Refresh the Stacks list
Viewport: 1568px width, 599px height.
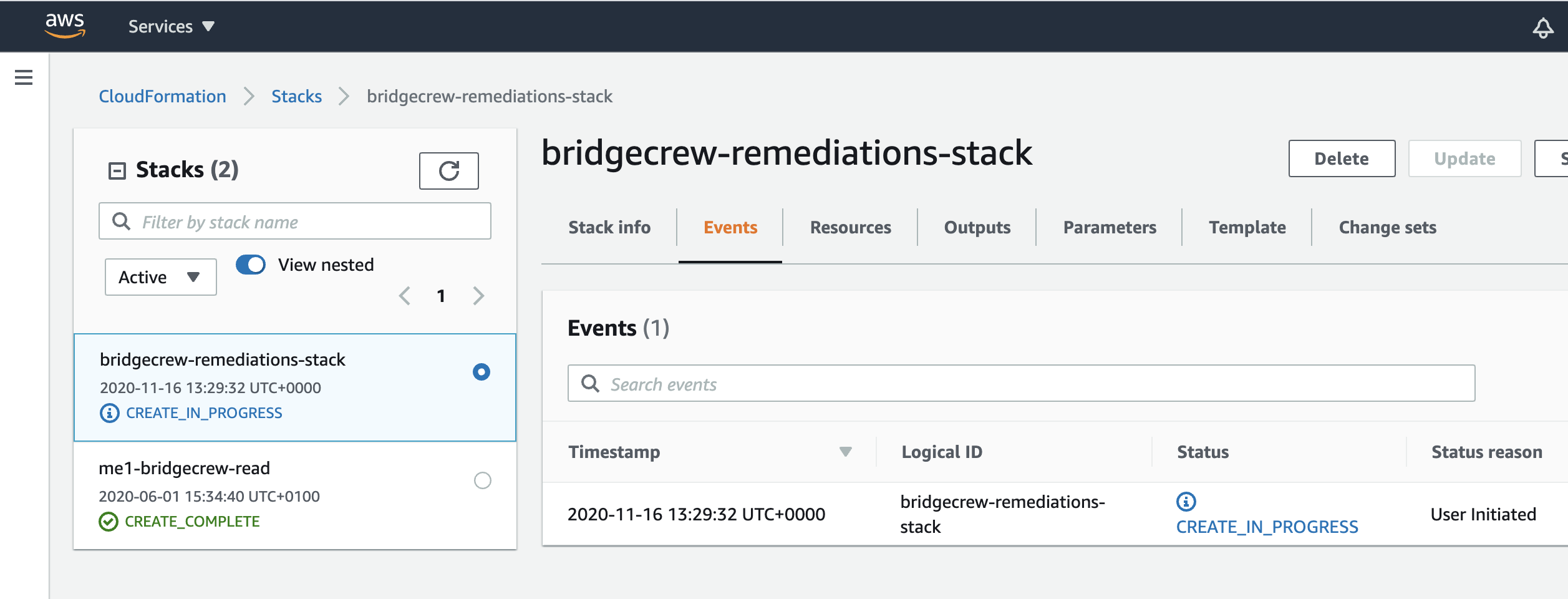tap(449, 171)
